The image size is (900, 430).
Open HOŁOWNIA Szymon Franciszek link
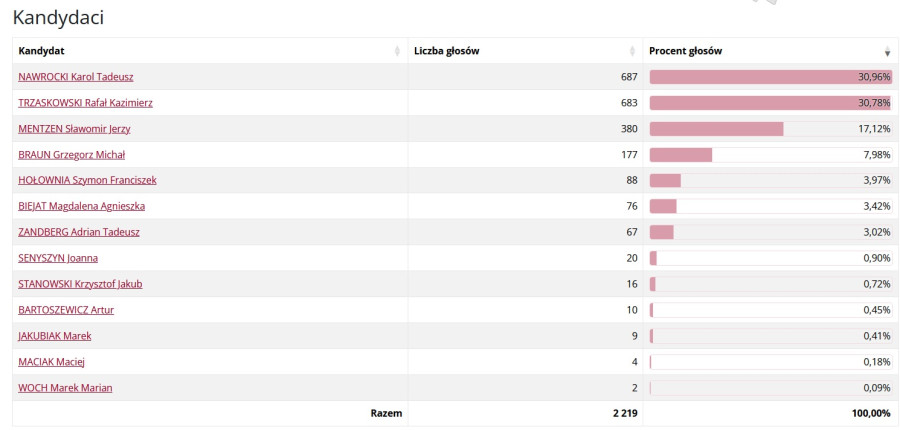(x=87, y=180)
